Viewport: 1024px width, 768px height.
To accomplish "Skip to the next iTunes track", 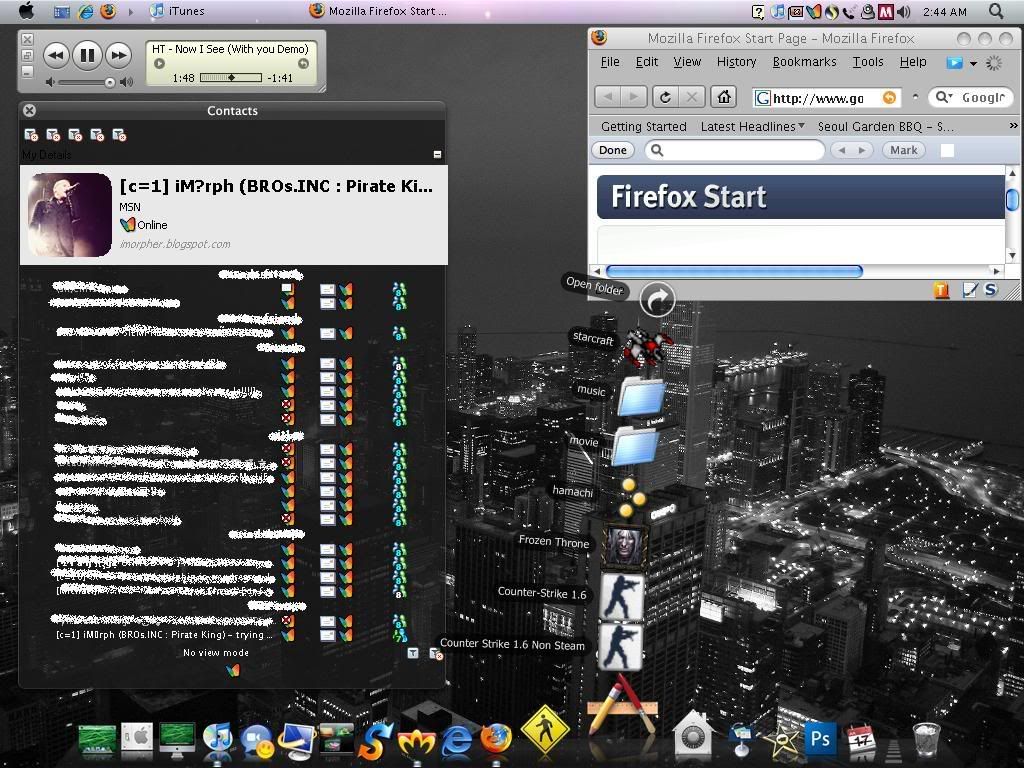I will [118, 56].
